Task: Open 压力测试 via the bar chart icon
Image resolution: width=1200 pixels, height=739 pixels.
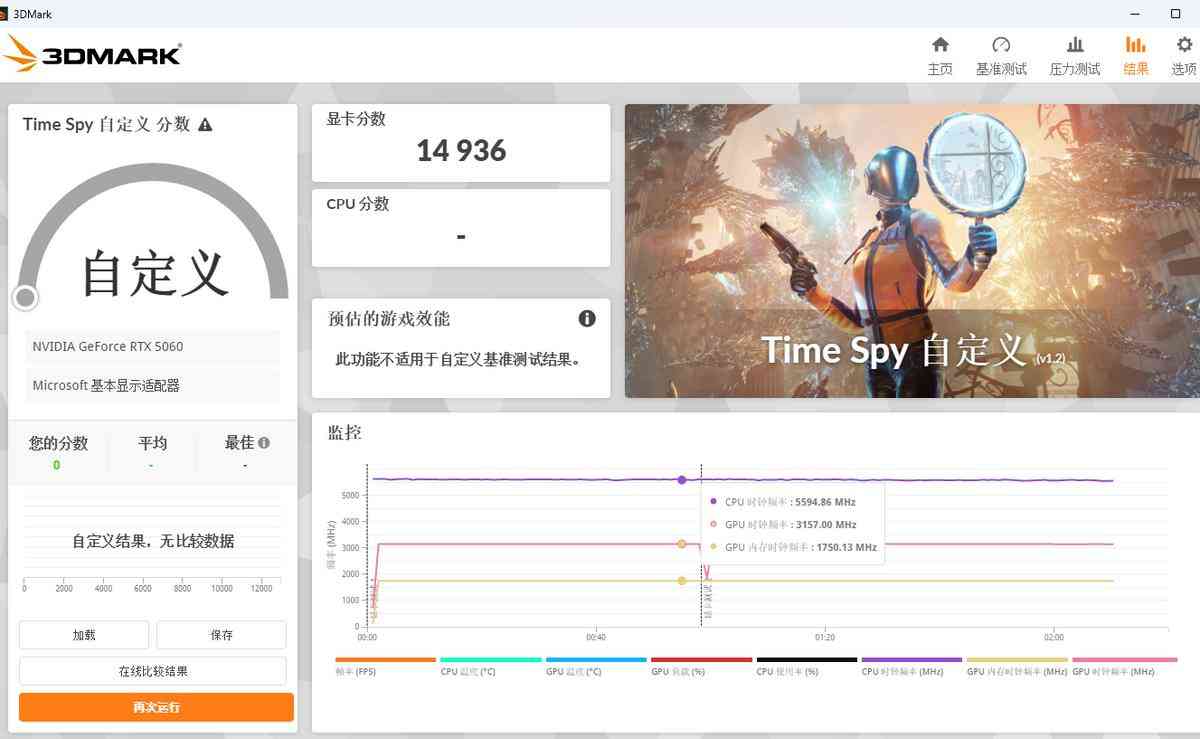Action: (x=1075, y=45)
